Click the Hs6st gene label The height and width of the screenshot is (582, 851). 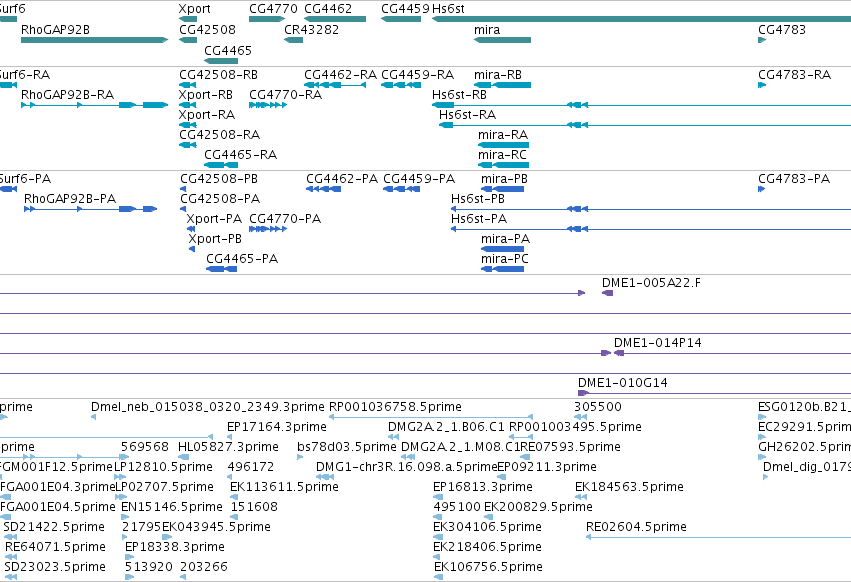[448, 9]
